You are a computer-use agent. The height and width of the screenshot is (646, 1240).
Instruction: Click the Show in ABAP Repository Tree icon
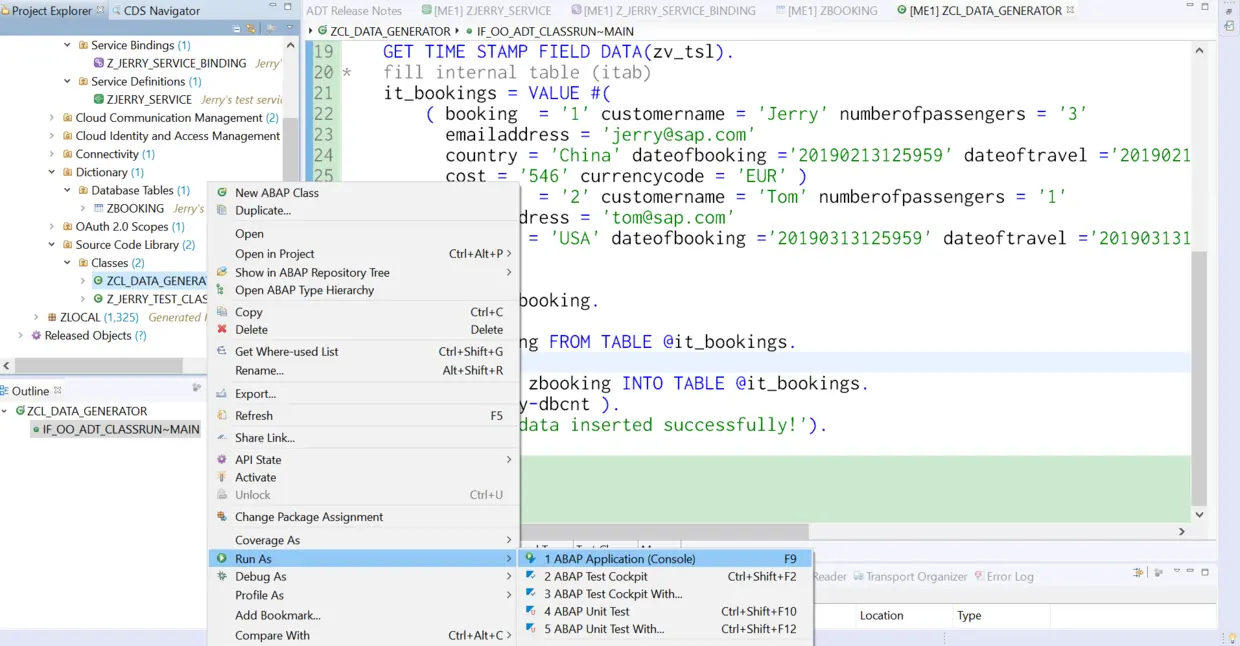(x=222, y=272)
